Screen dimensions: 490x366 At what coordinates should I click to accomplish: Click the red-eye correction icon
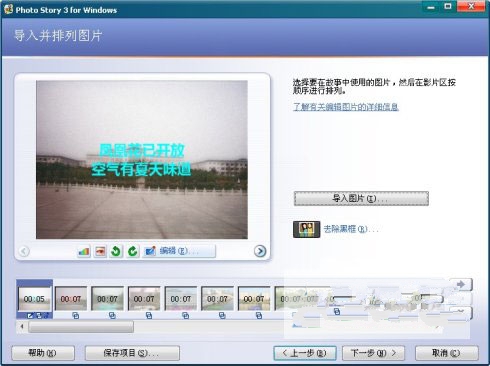100,251
